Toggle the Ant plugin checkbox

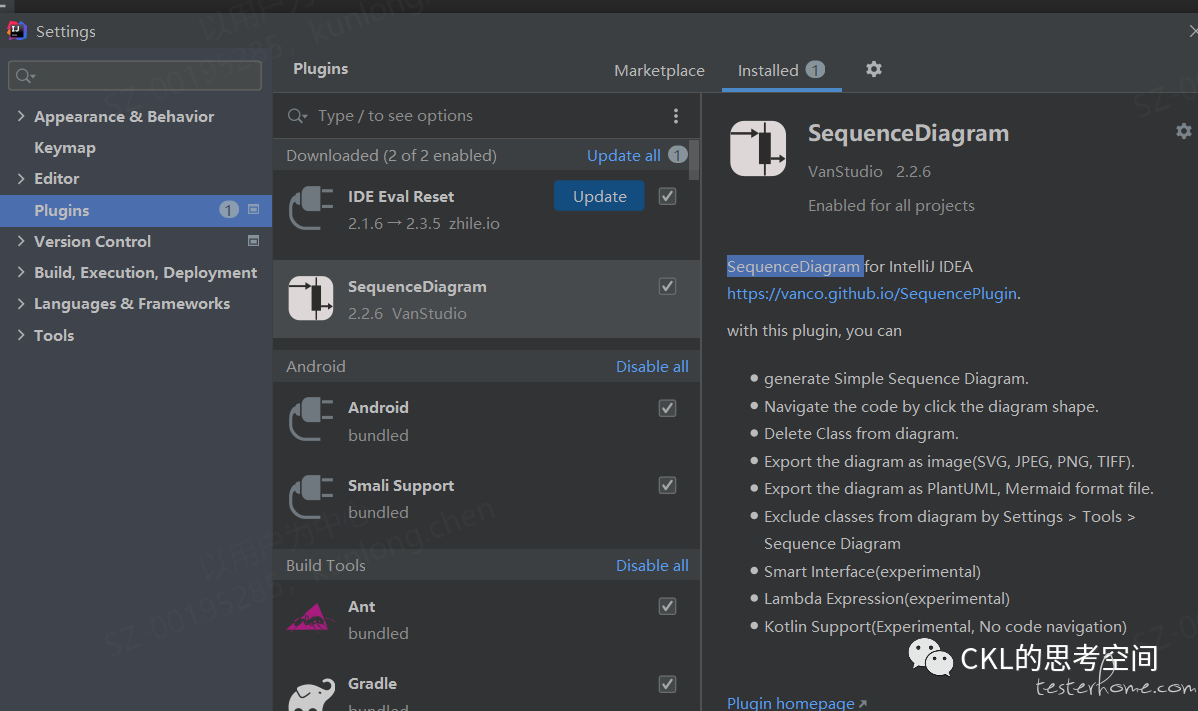pos(668,606)
